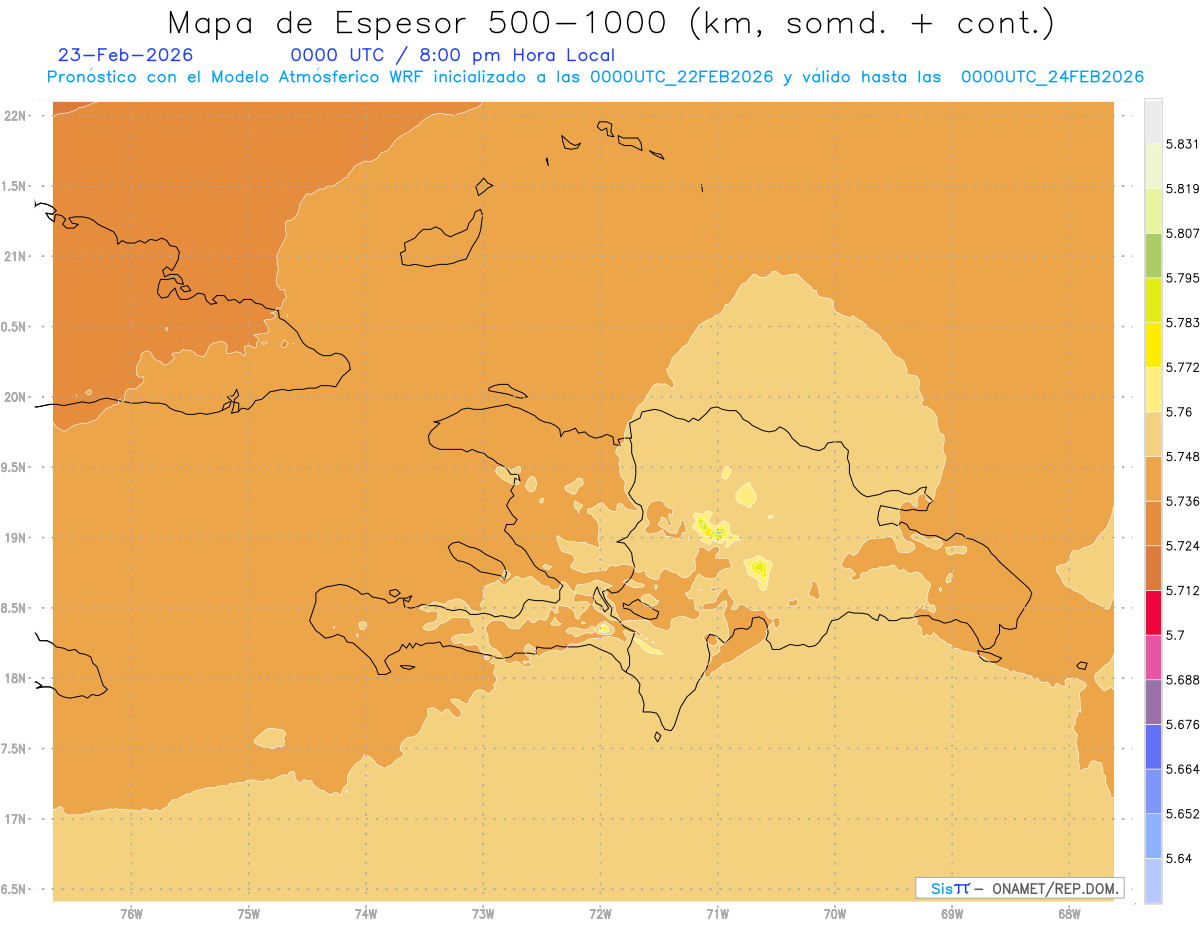Pick the purple swatch between 5.676 and 5.688
1200x927 pixels.
[1153, 701]
